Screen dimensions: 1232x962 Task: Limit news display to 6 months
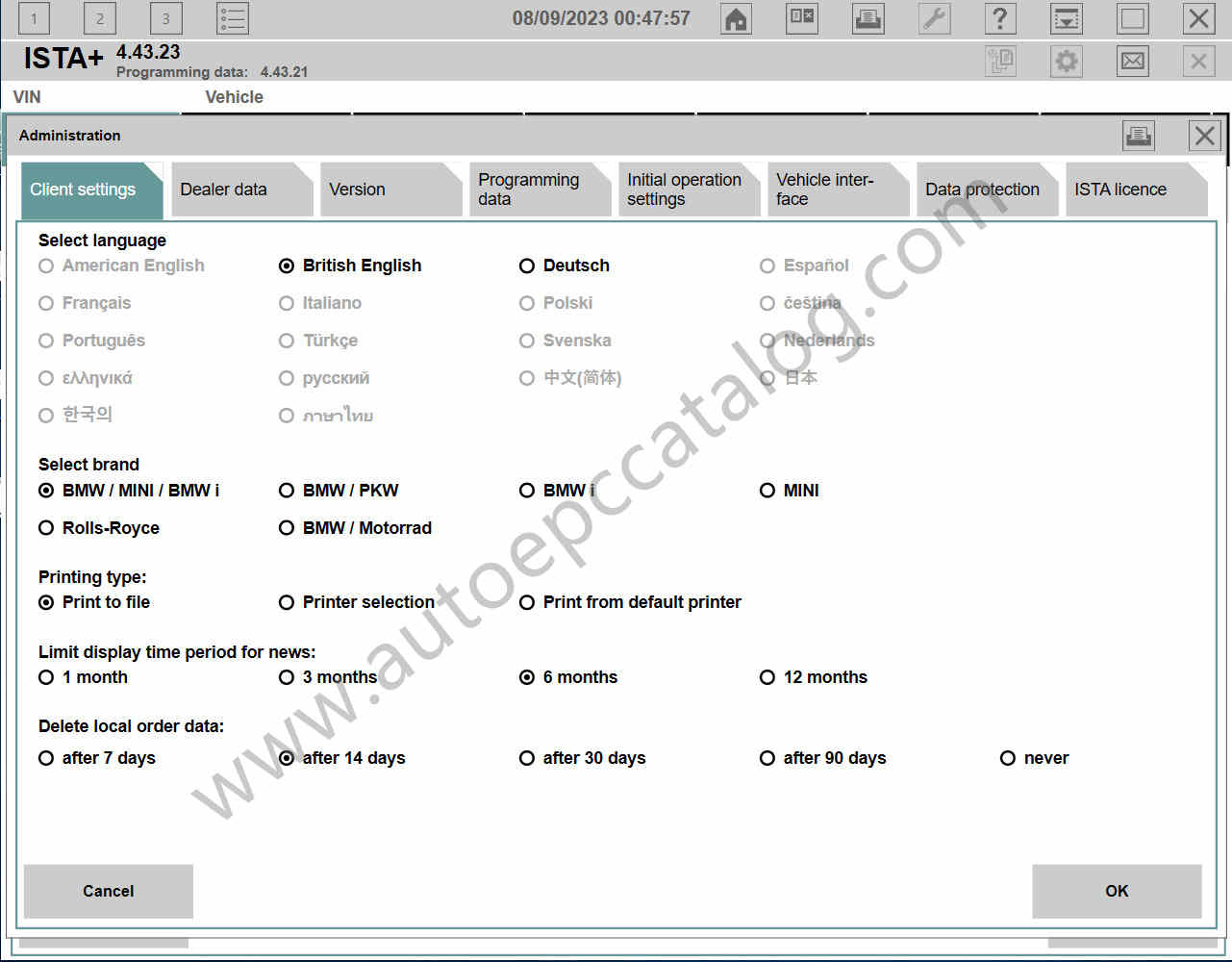click(x=568, y=677)
